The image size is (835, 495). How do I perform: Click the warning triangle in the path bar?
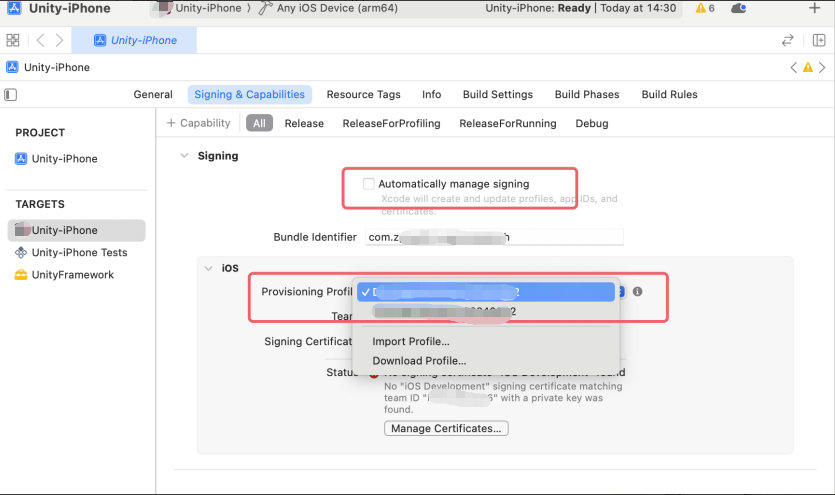click(x=808, y=68)
